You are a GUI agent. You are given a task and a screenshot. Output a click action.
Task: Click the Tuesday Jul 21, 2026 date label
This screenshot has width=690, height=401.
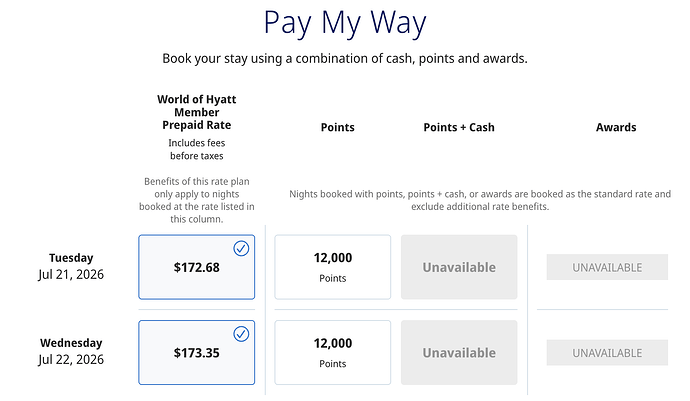(x=72, y=266)
